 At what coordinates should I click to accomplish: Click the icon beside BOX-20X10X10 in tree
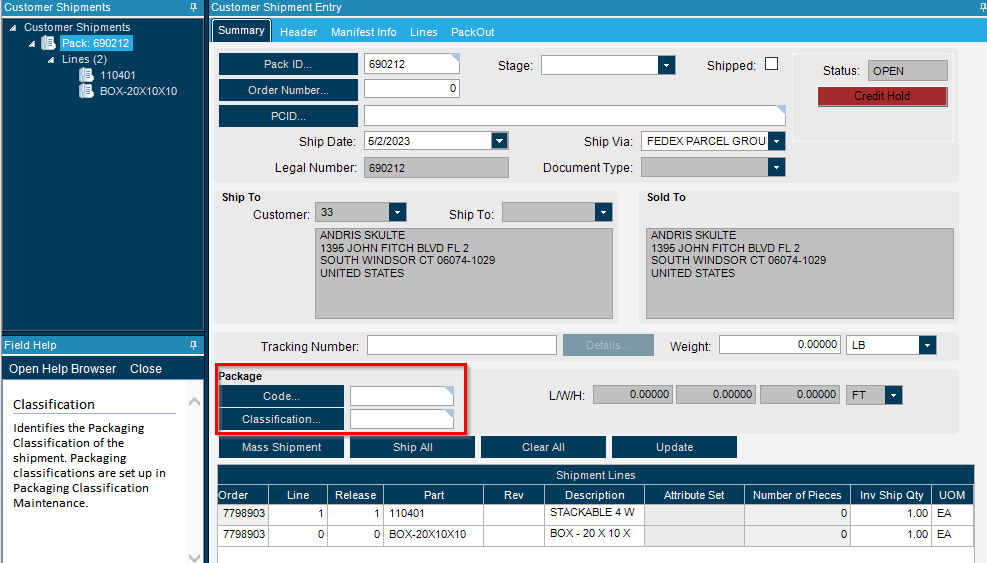pyautogui.click(x=86, y=91)
